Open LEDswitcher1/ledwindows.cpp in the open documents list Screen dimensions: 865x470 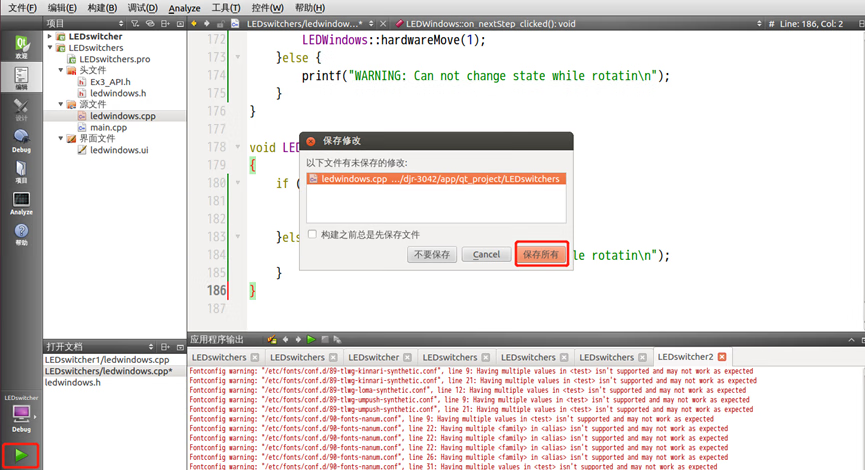(x=107, y=360)
